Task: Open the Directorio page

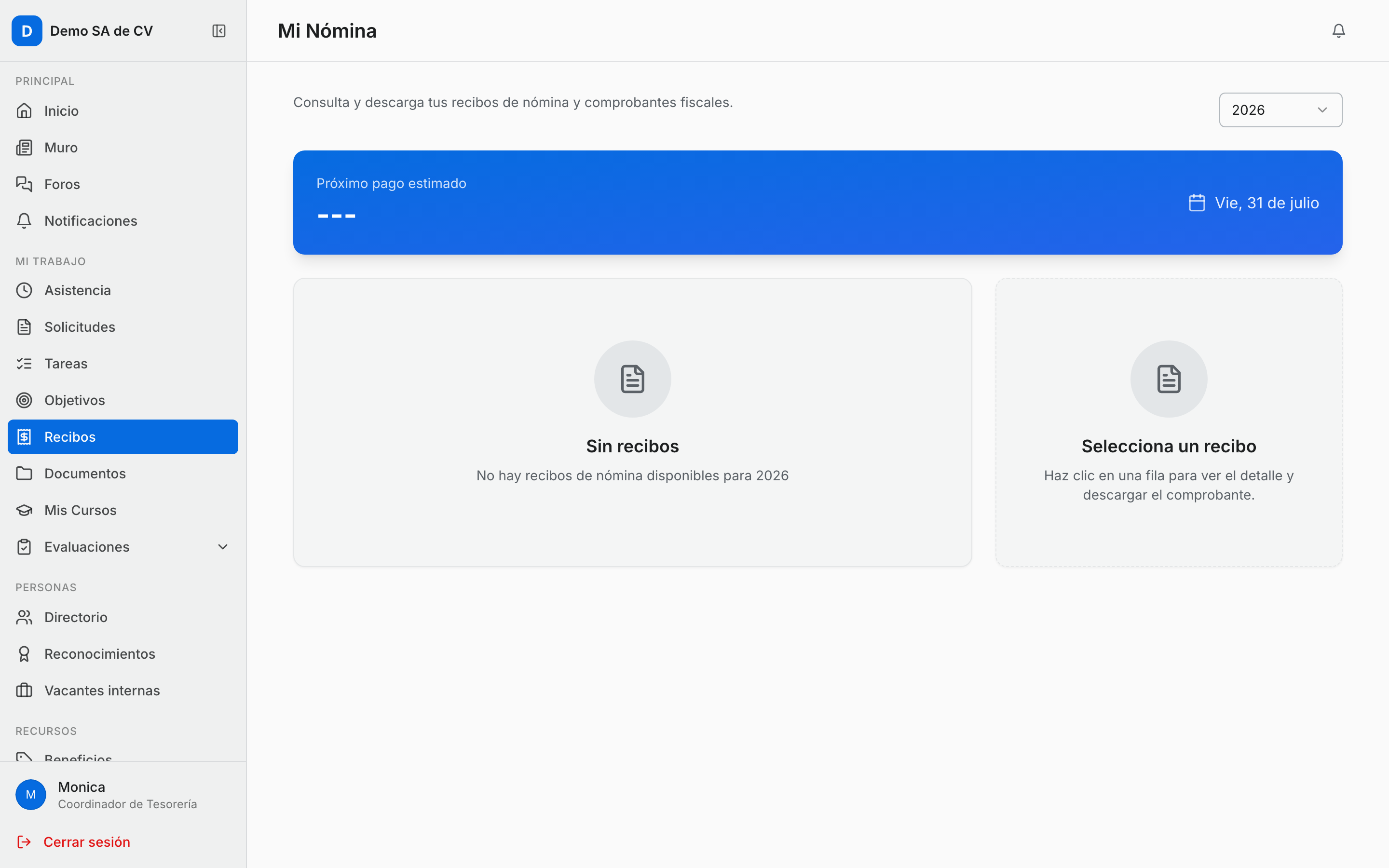Action: [123, 618]
